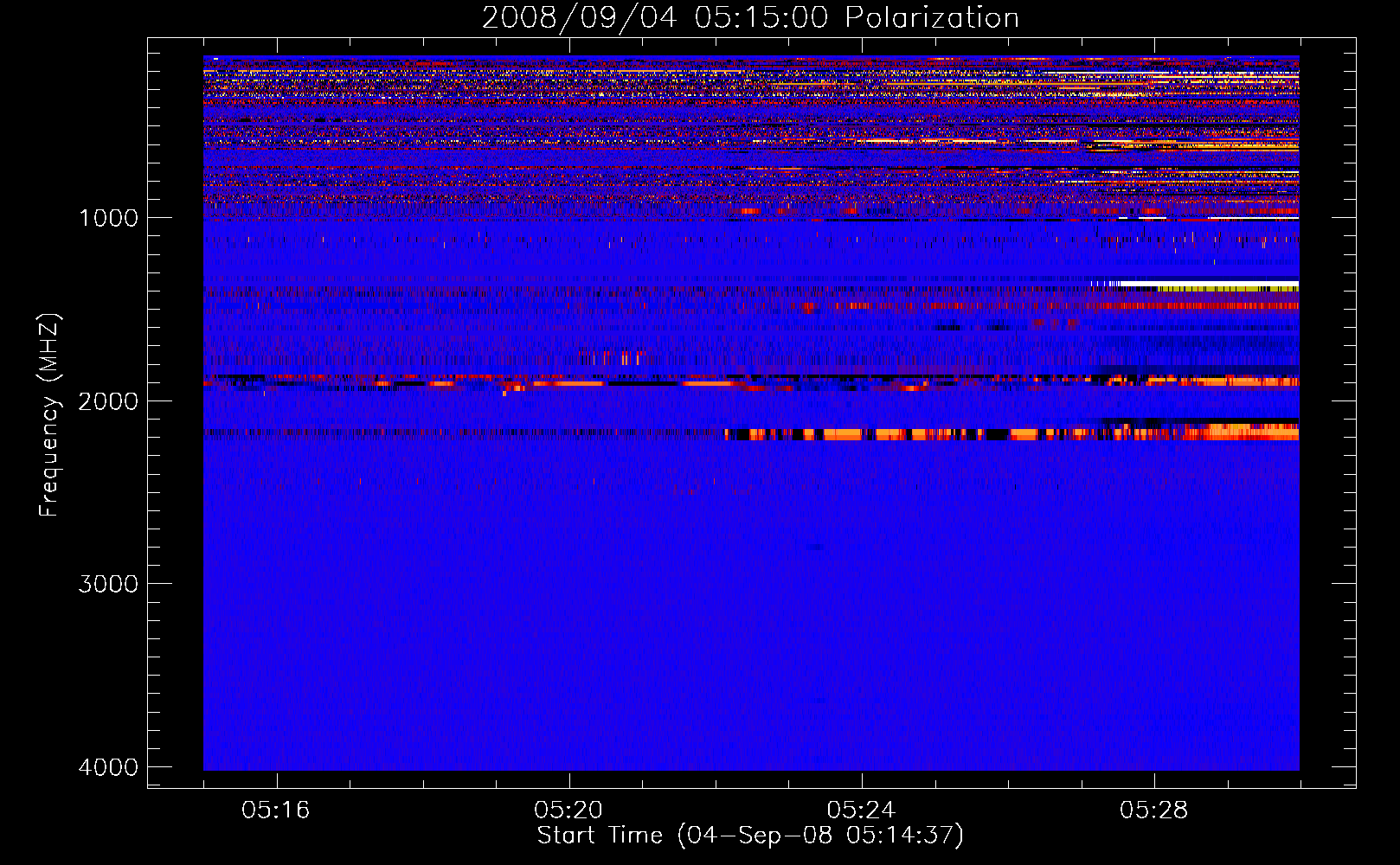This screenshot has height=865, width=1400.
Task: Click the 05:20 time tick label
Action: [568, 811]
